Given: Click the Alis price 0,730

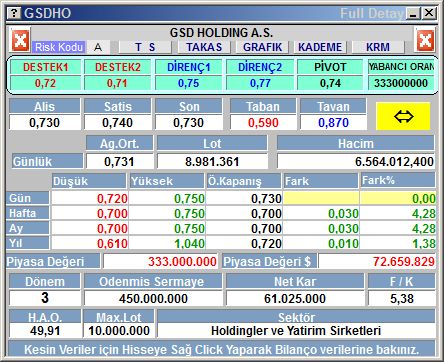Looking at the screenshot, I should pos(45,123).
